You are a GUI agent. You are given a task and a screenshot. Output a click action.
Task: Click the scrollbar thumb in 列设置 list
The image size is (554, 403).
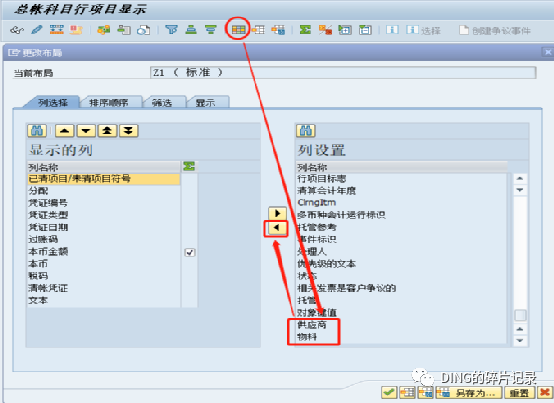click(520, 315)
